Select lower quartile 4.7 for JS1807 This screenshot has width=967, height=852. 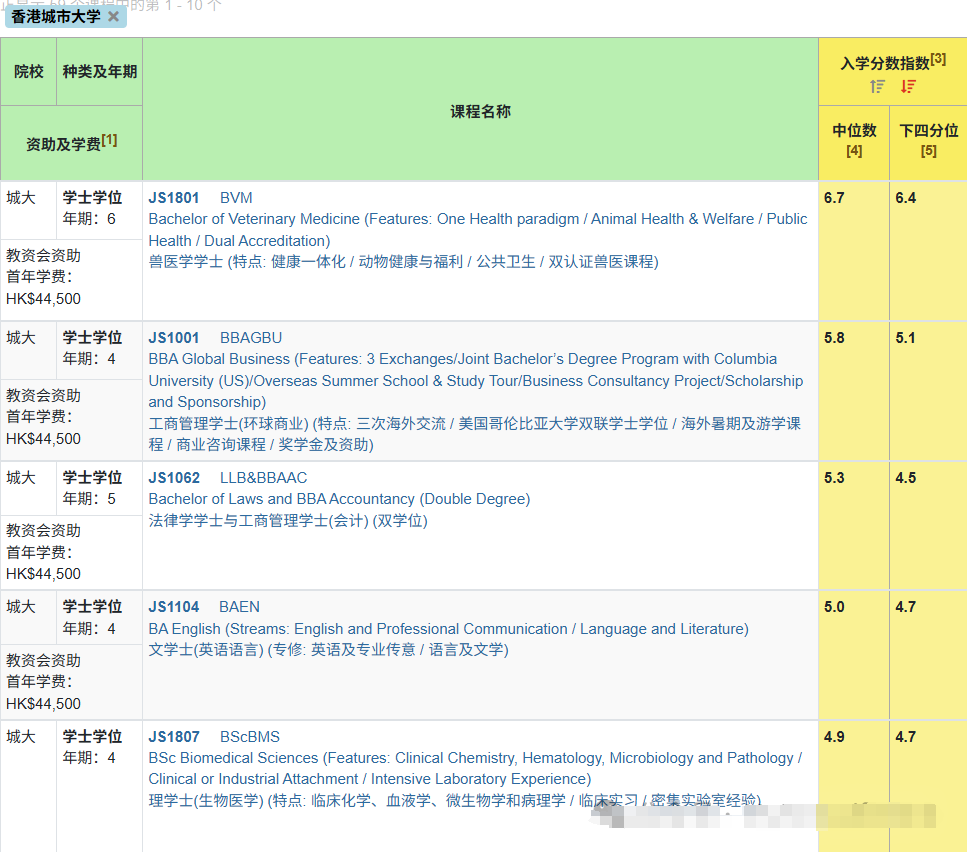point(905,737)
